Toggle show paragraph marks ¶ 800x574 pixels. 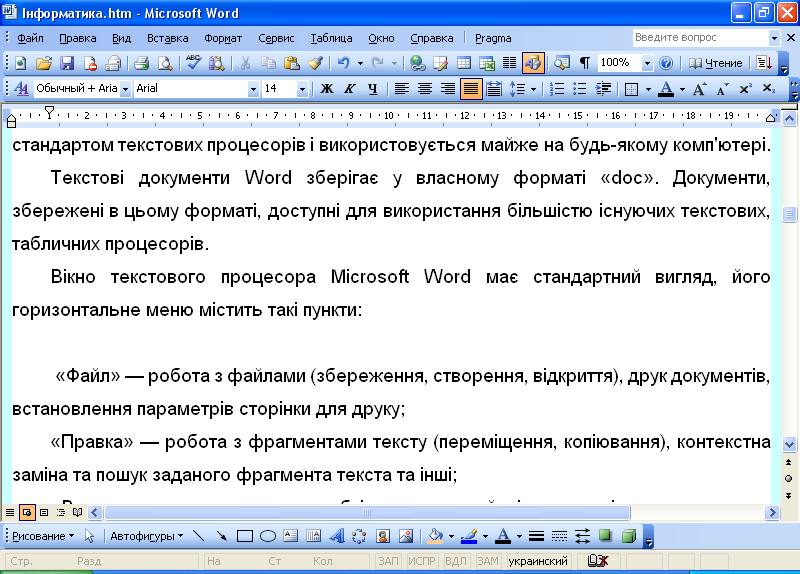coord(585,63)
